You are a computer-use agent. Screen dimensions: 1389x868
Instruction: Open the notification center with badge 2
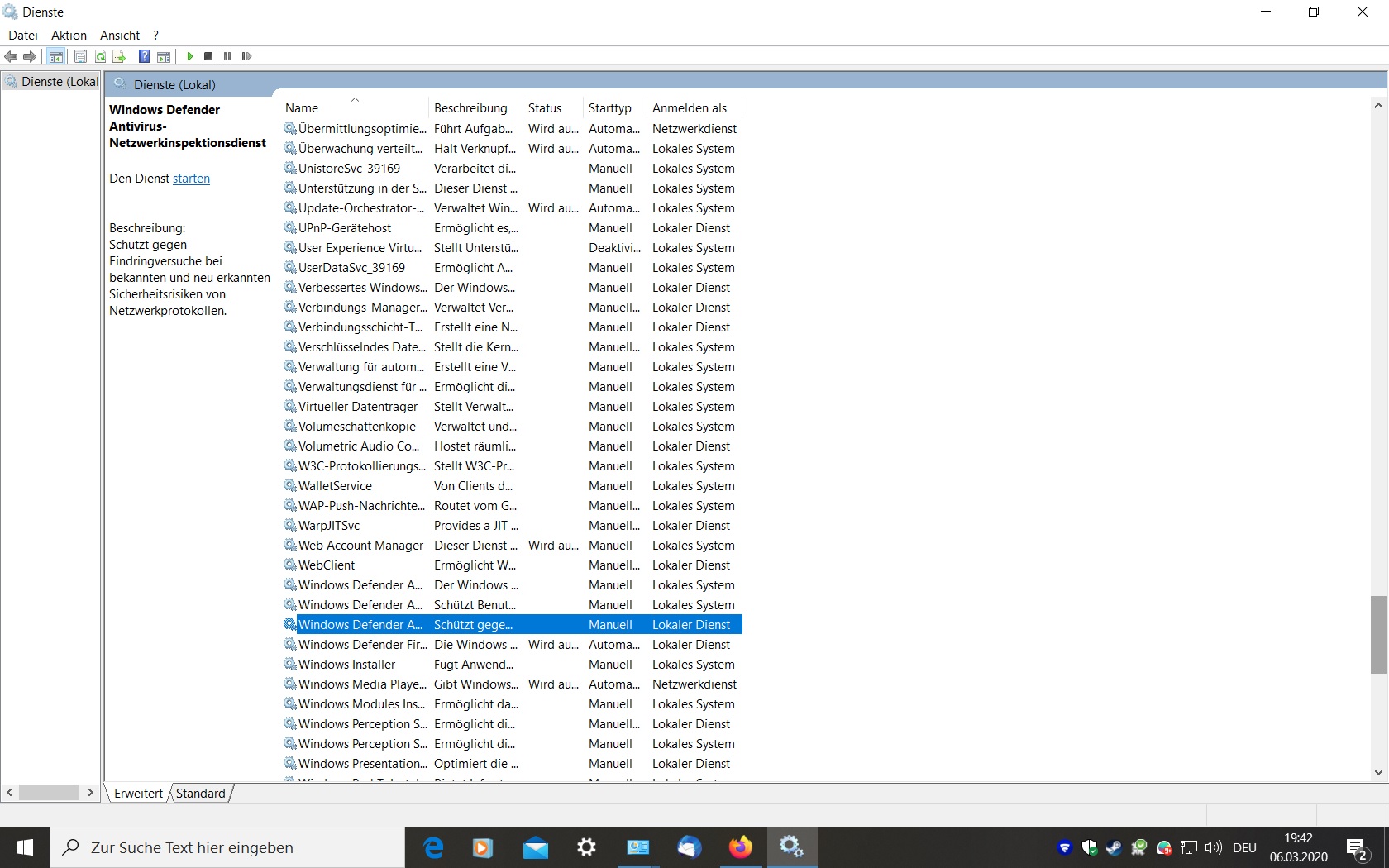pos(1357,848)
